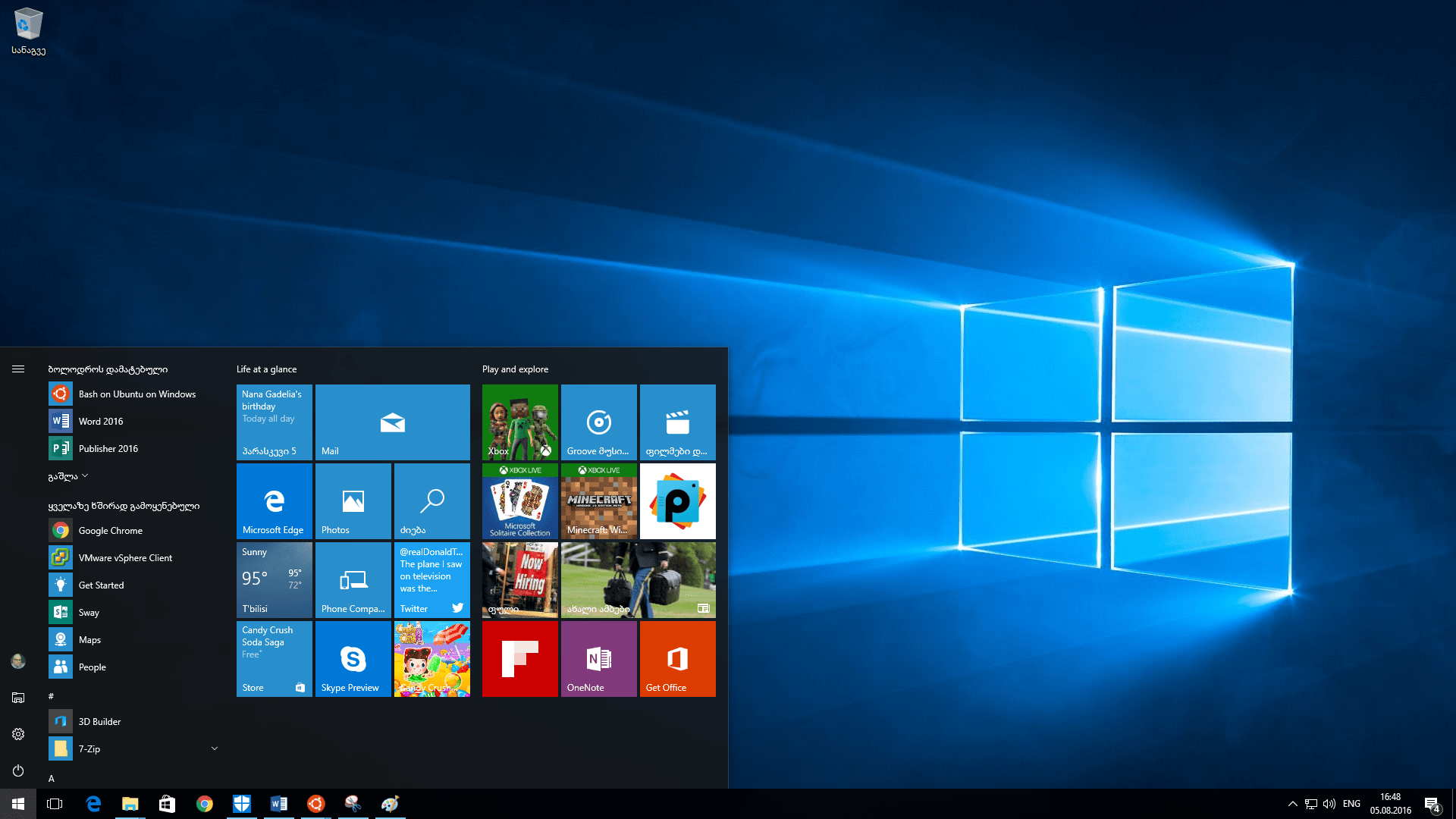Start Skype Preview from its tile

pos(353,658)
